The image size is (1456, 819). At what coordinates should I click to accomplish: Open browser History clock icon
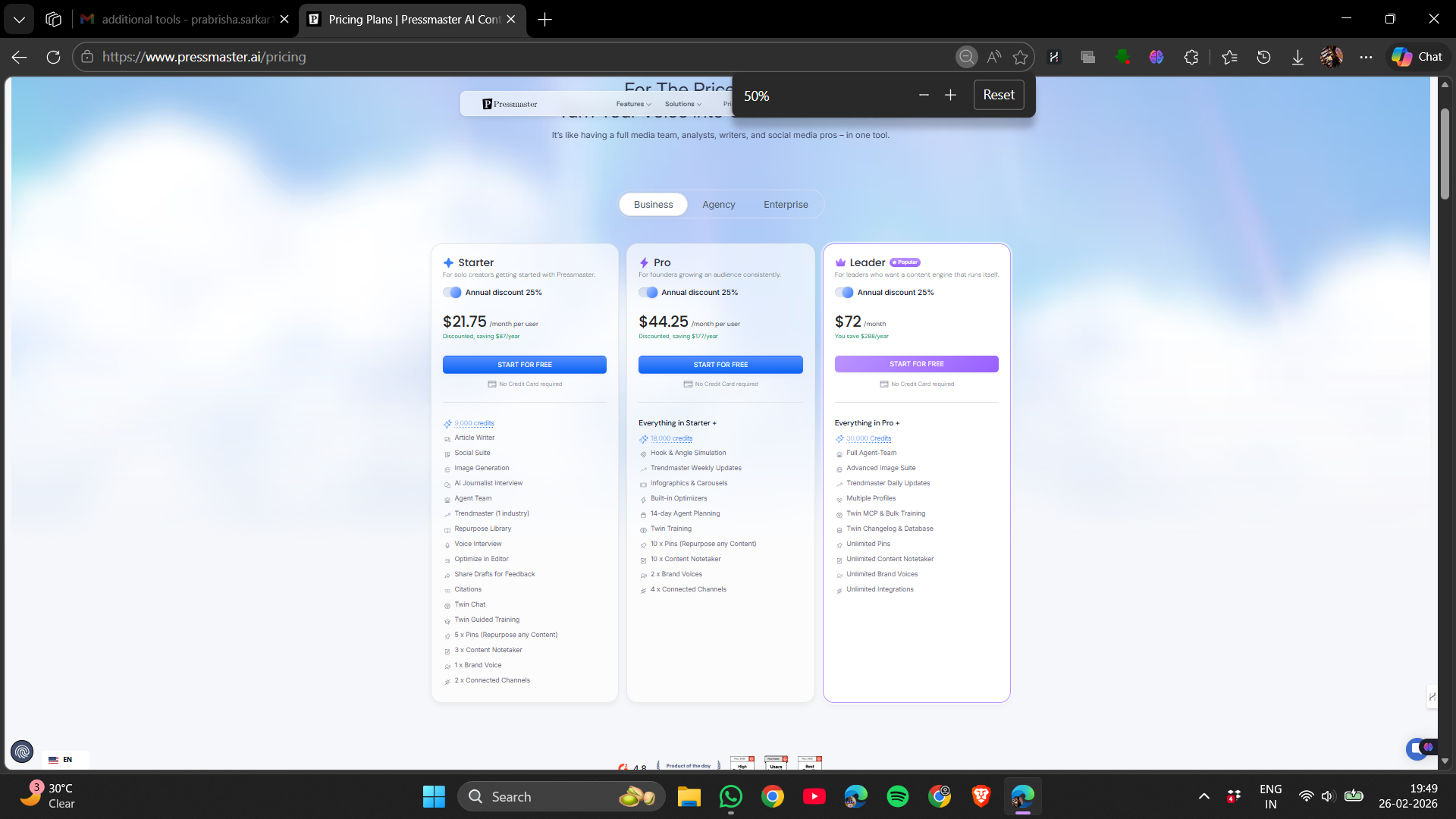[x=1263, y=57]
